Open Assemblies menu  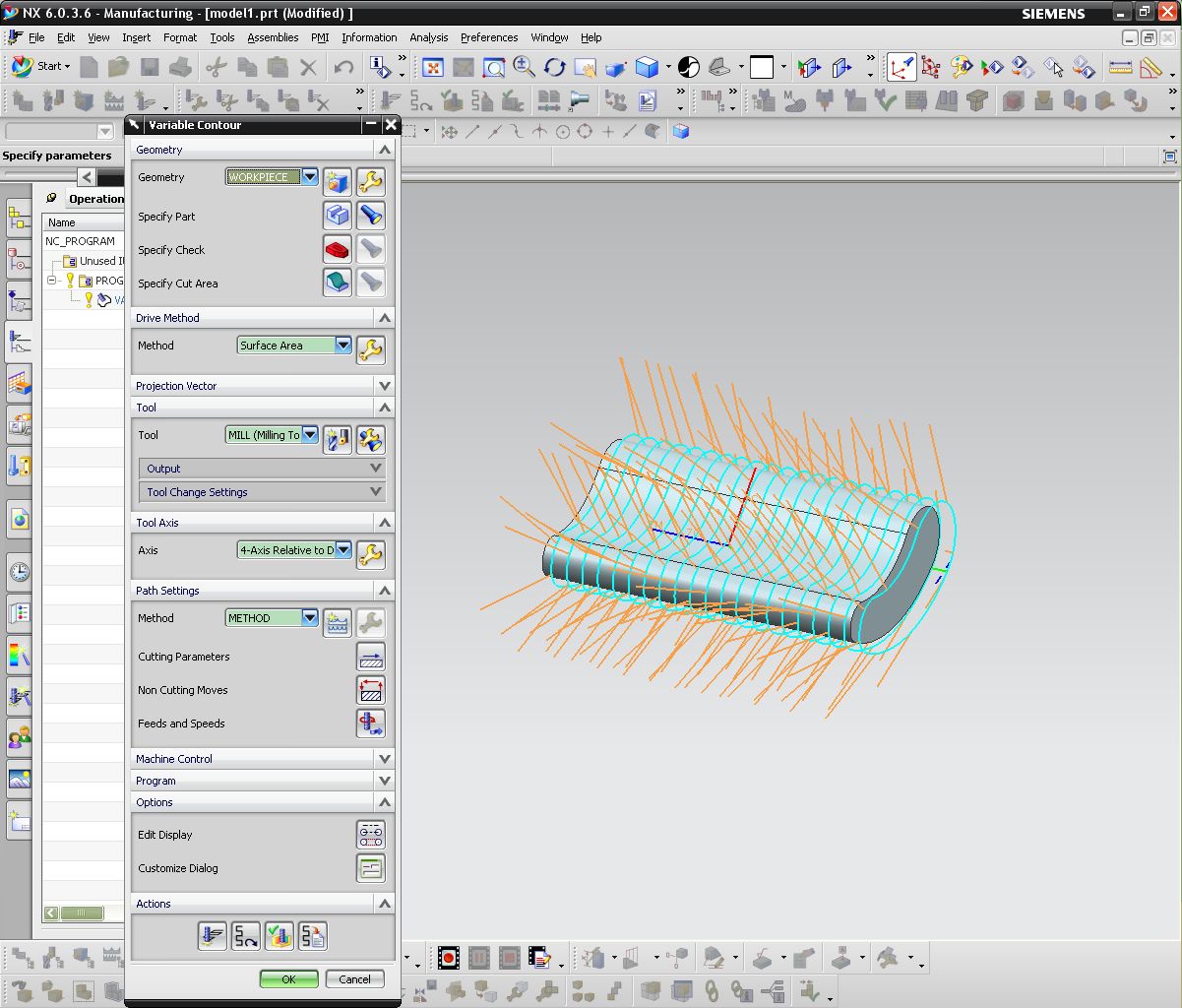[x=273, y=37]
